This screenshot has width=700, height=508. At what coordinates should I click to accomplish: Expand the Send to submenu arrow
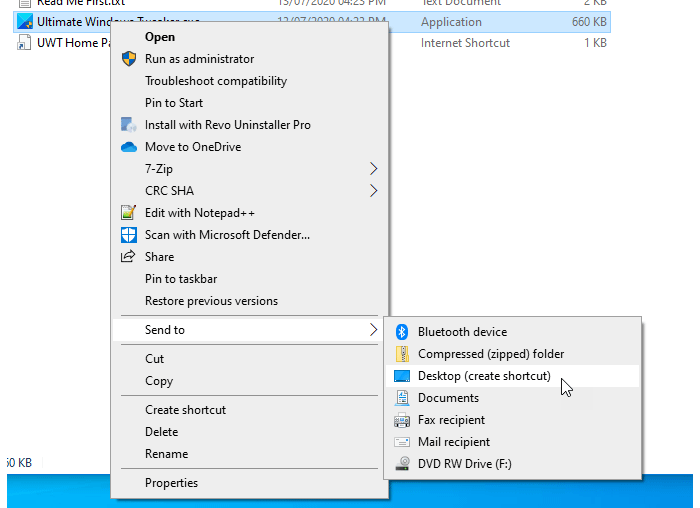click(373, 330)
